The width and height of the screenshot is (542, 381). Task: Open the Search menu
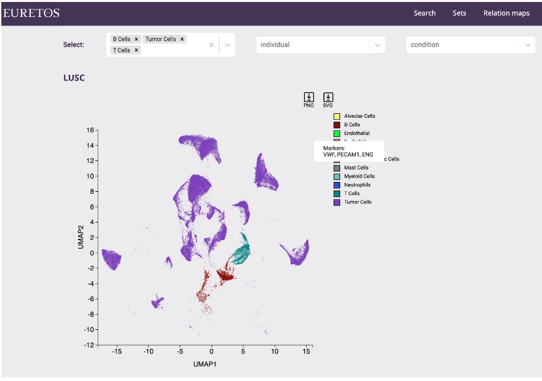click(424, 13)
